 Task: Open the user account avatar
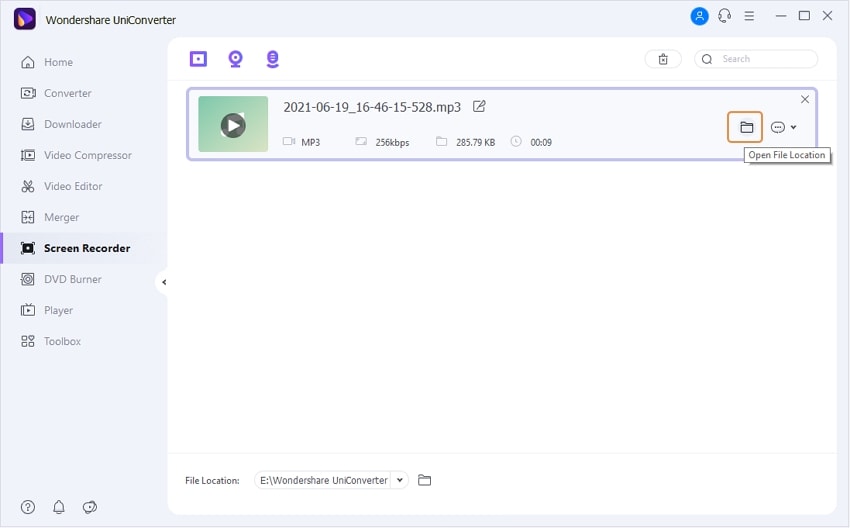(x=699, y=16)
